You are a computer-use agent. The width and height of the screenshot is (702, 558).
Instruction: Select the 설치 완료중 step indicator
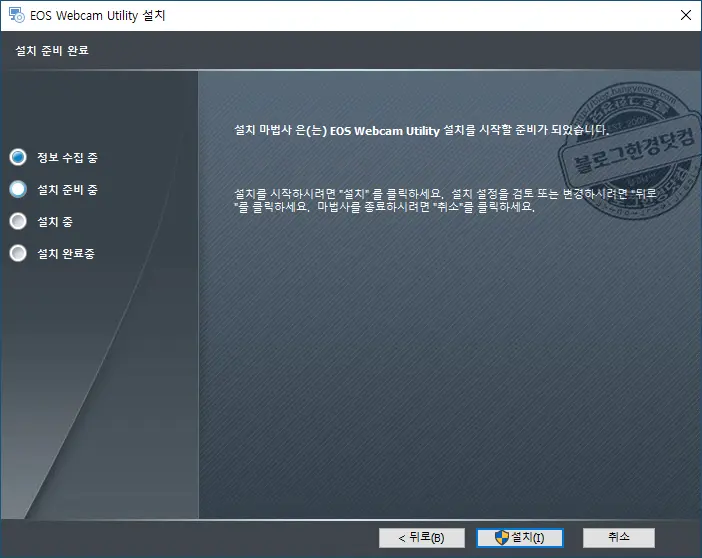click(x=18, y=253)
